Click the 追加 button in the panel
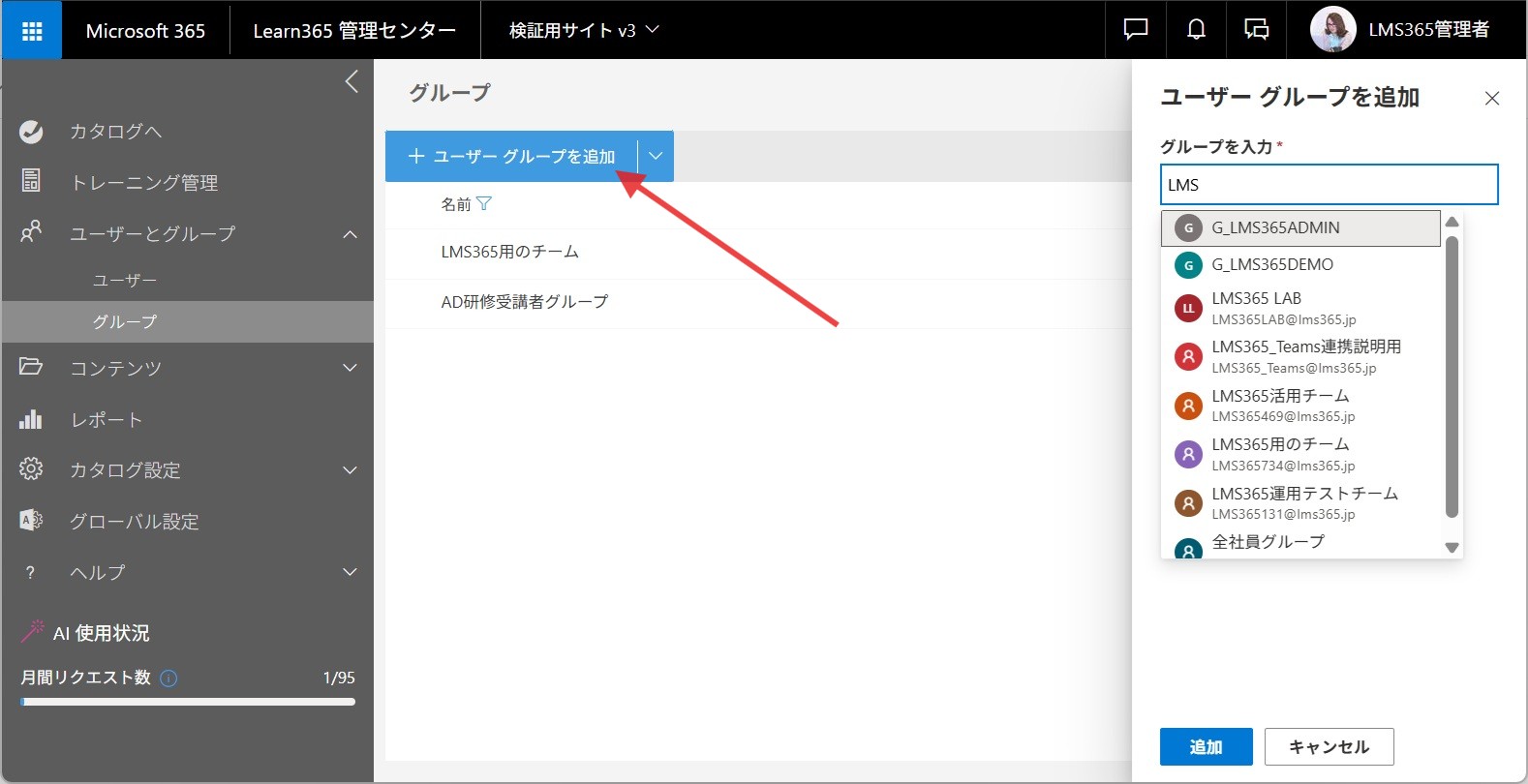 coord(1206,746)
